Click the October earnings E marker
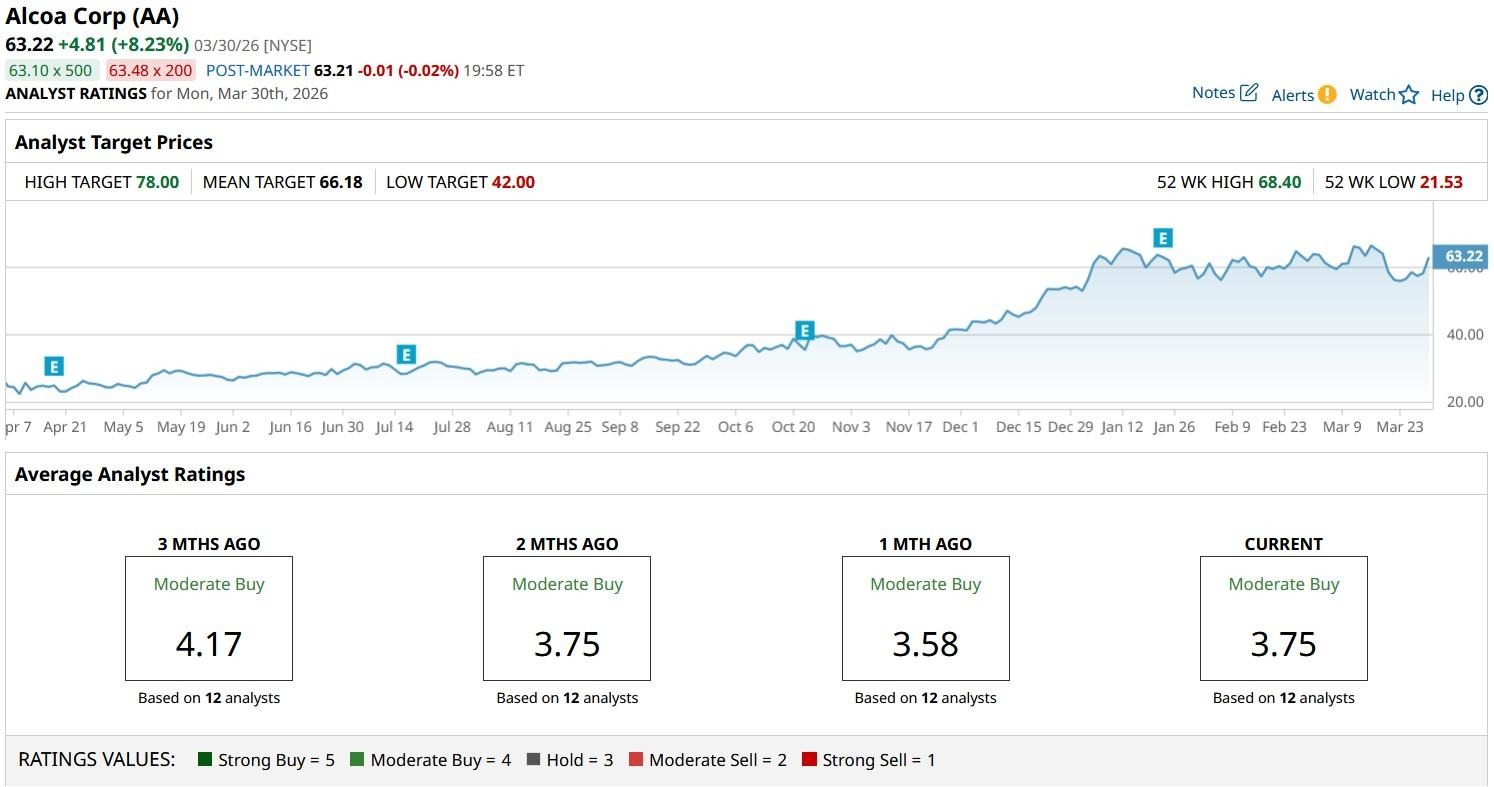This screenshot has width=1494, height=787. click(804, 330)
